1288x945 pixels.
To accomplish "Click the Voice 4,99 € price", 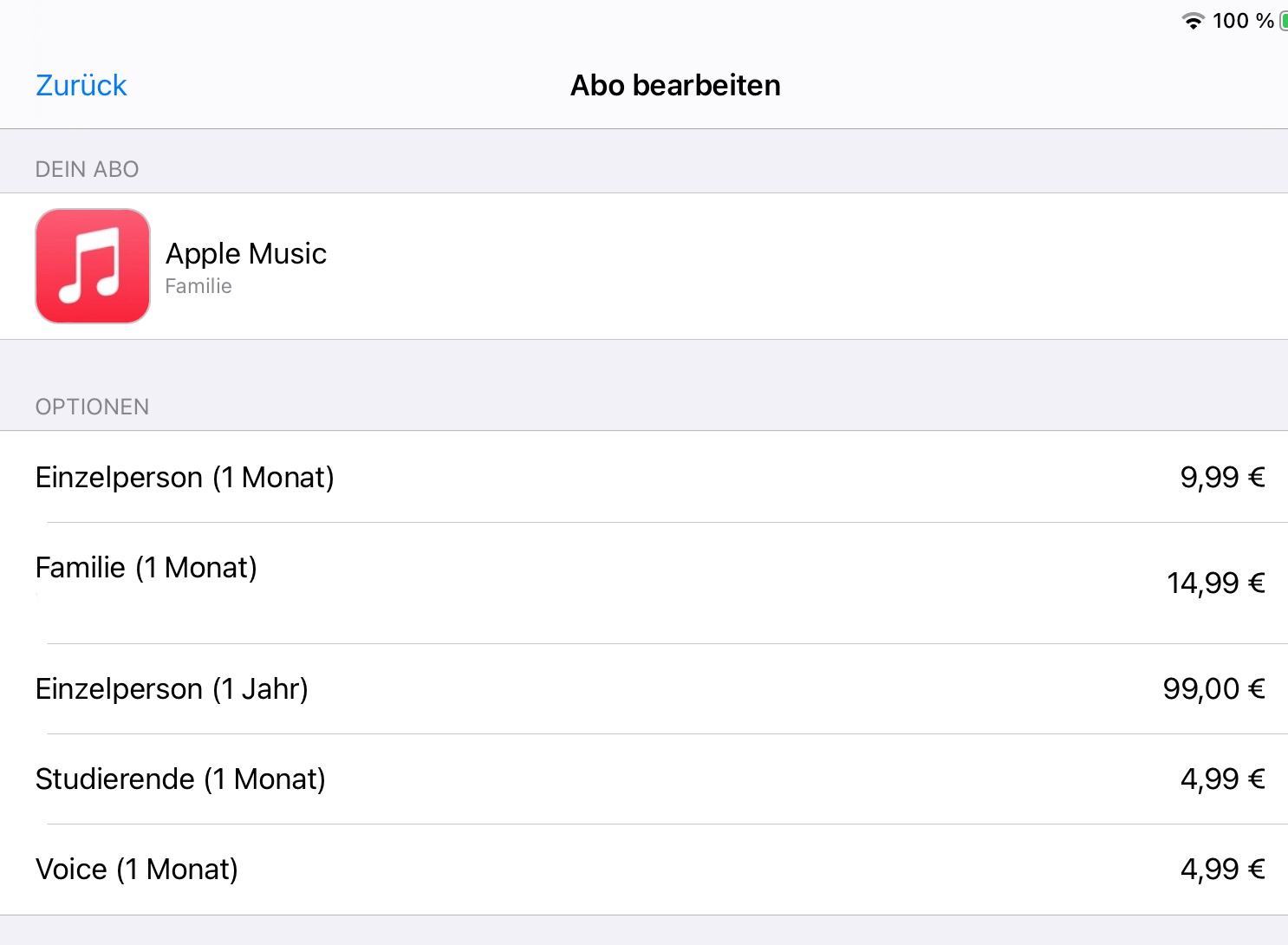I will (x=1222, y=870).
